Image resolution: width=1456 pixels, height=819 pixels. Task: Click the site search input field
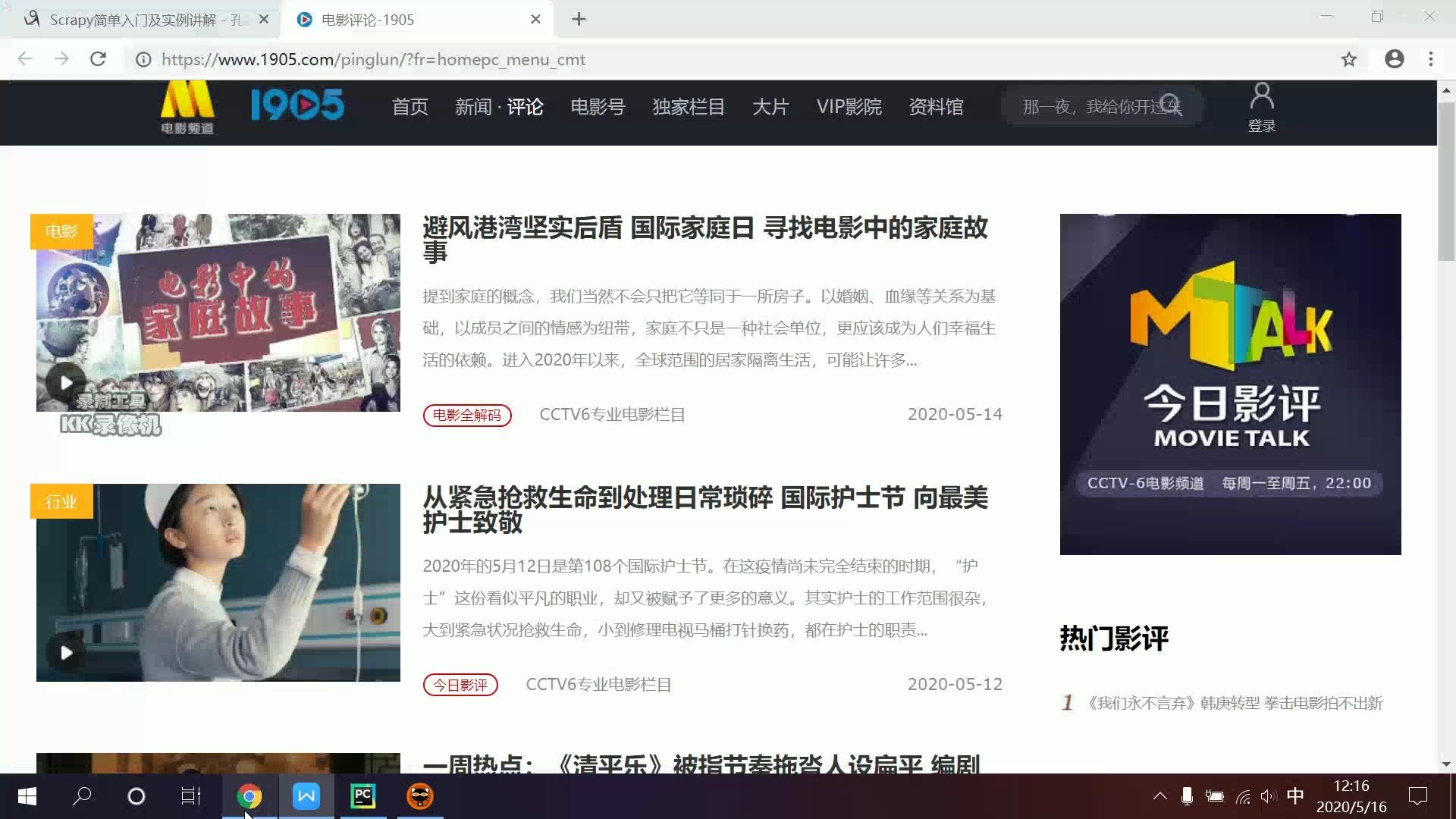coord(1084,107)
